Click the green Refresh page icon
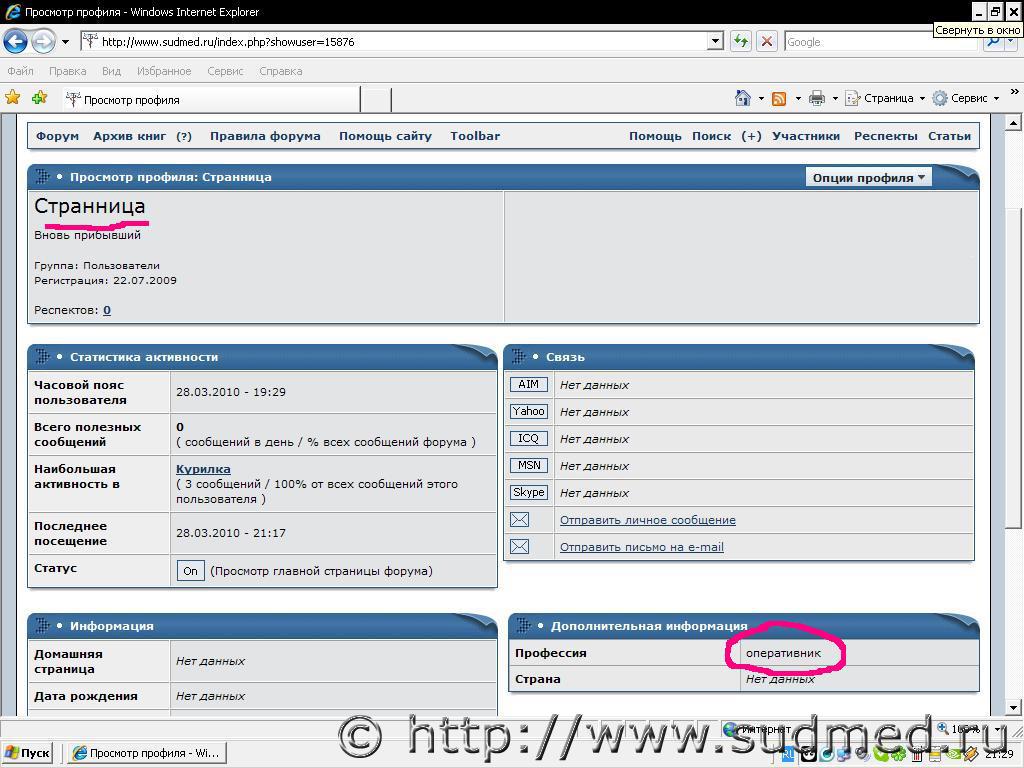The height and width of the screenshot is (768, 1024). pyautogui.click(x=741, y=41)
